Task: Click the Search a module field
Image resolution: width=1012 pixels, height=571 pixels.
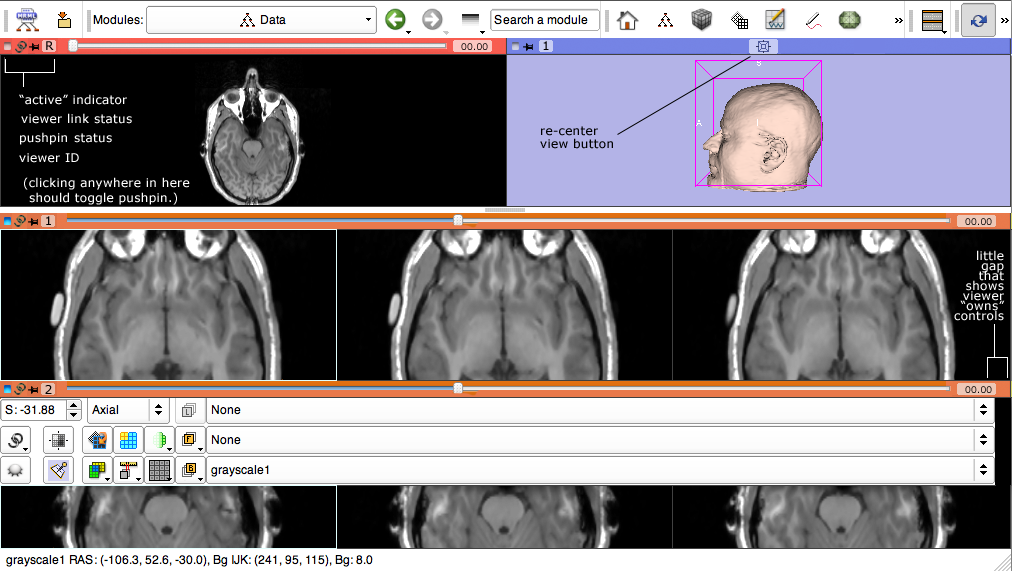Action: [545, 20]
